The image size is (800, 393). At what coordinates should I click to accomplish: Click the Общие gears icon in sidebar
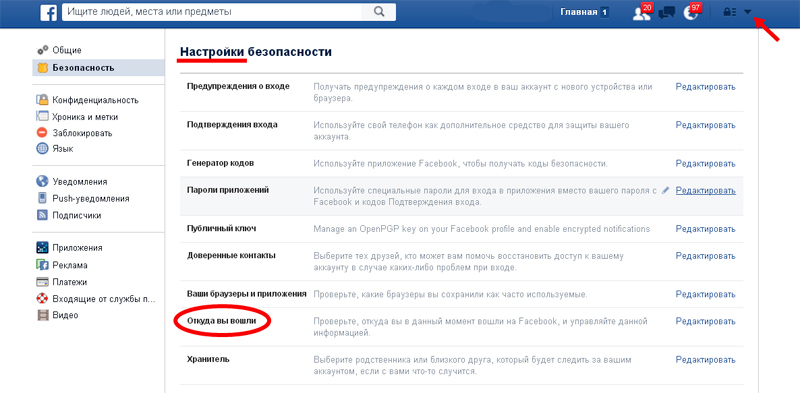click(42, 50)
